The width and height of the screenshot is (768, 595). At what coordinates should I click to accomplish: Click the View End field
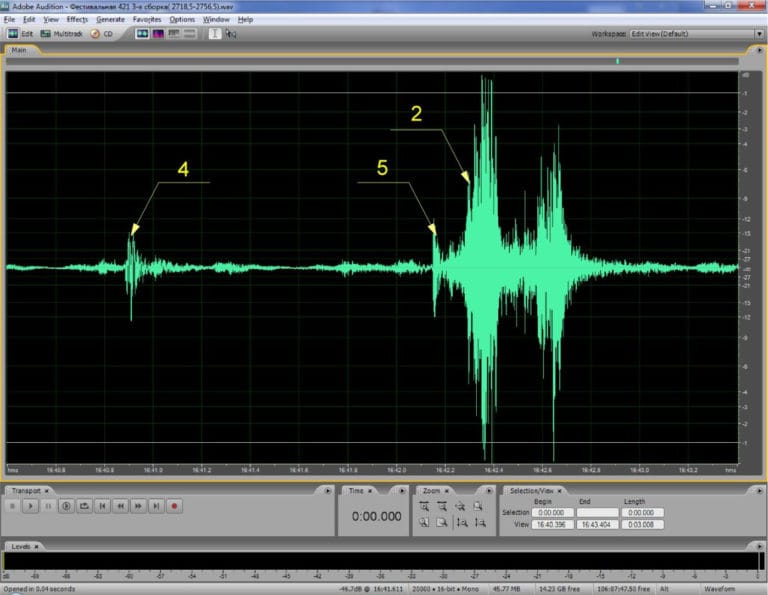[x=597, y=524]
